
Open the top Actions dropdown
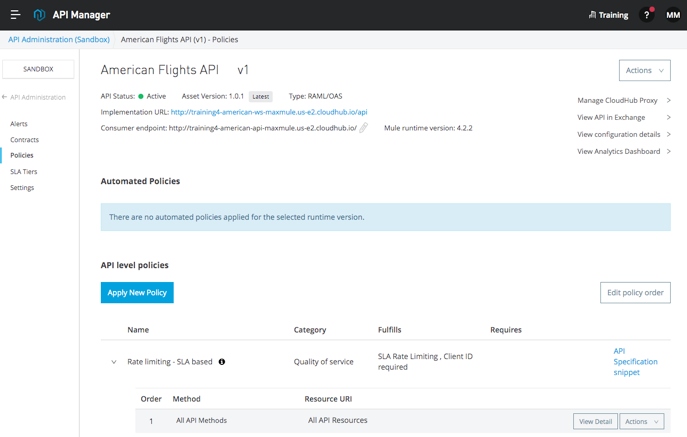645,70
